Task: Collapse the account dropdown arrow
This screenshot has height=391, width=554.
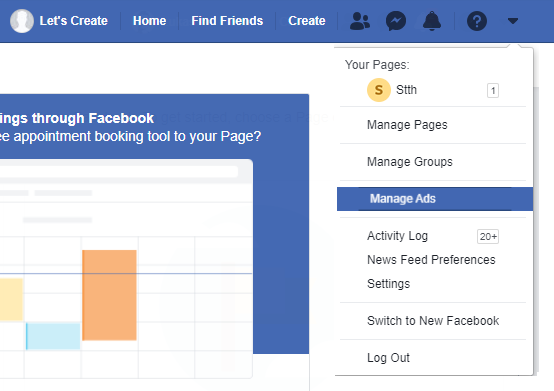Action: 513,21
